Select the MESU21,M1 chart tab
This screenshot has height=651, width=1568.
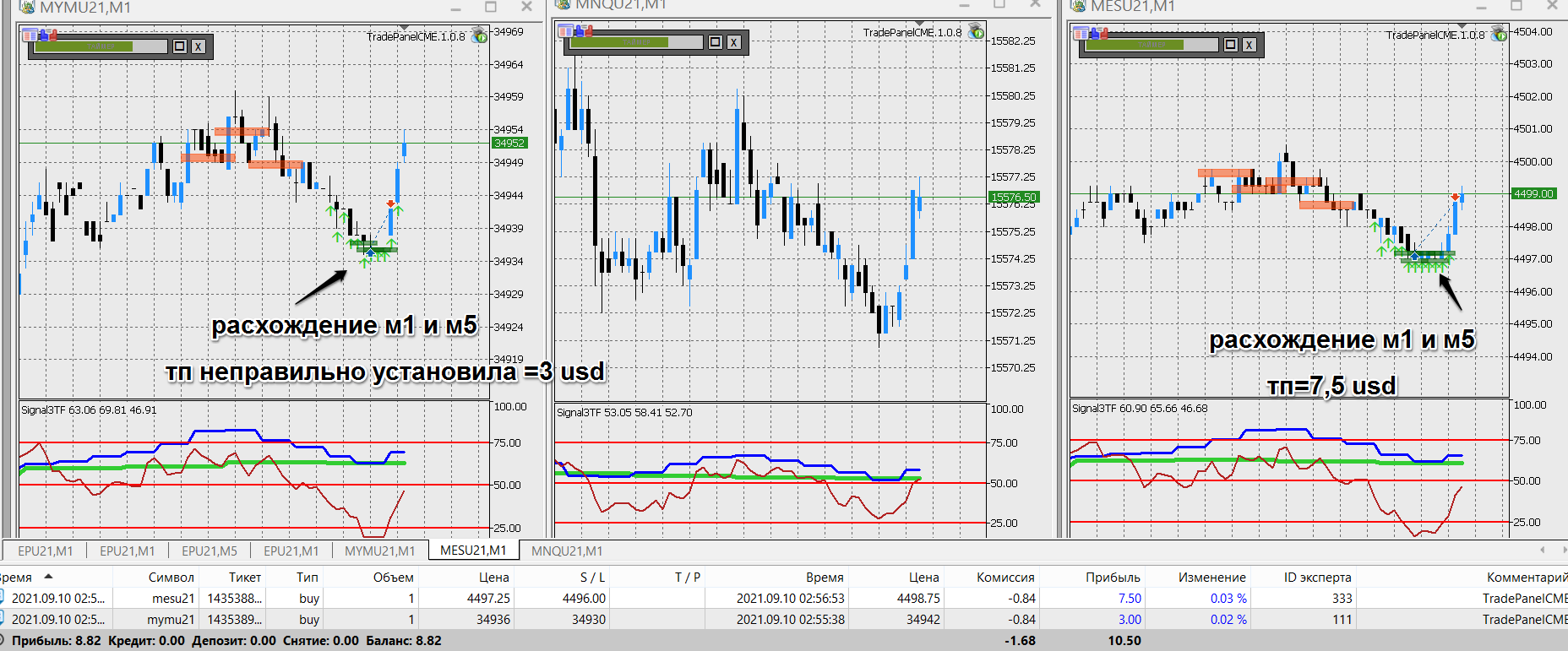(x=473, y=551)
